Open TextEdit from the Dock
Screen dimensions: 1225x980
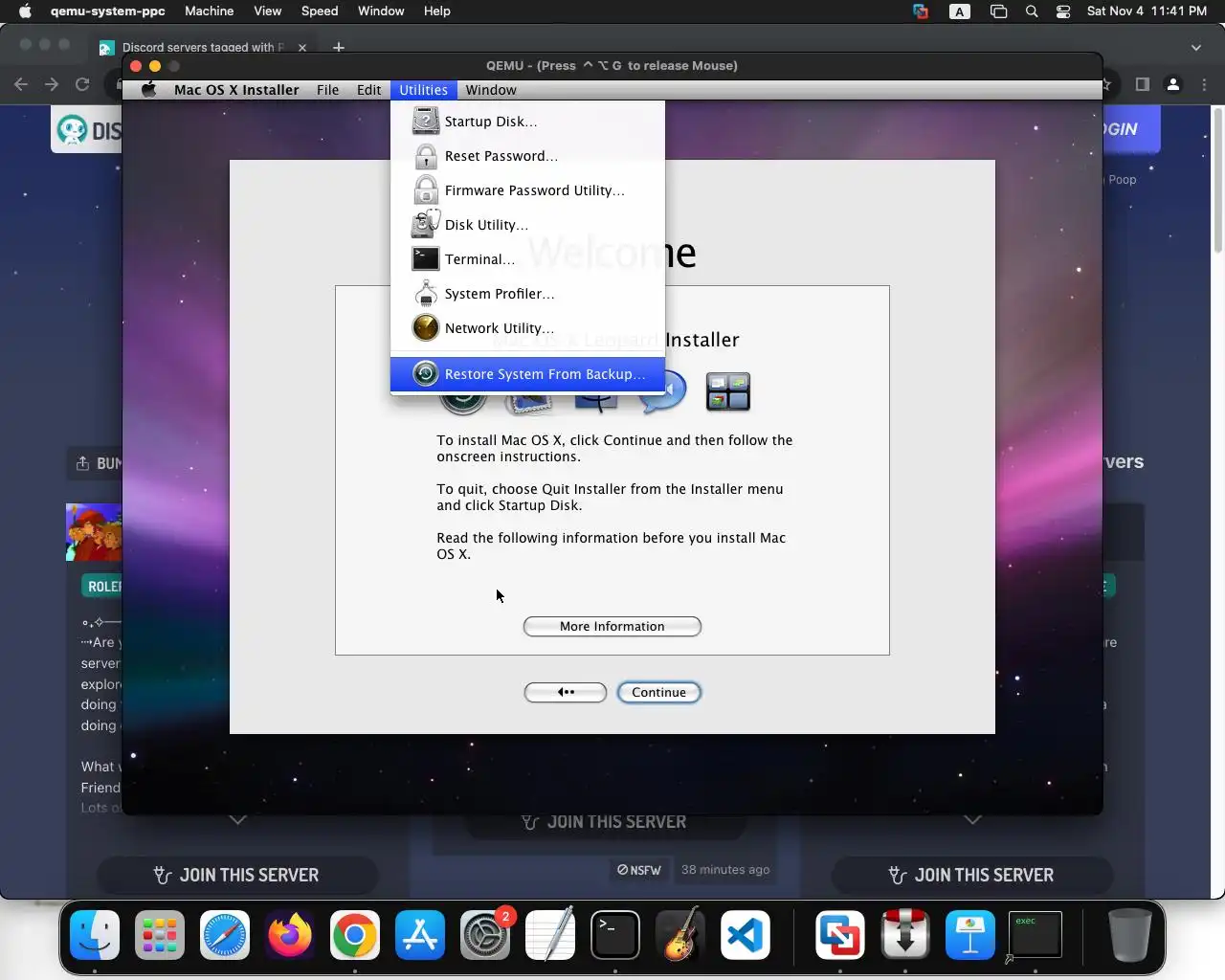click(550, 934)
